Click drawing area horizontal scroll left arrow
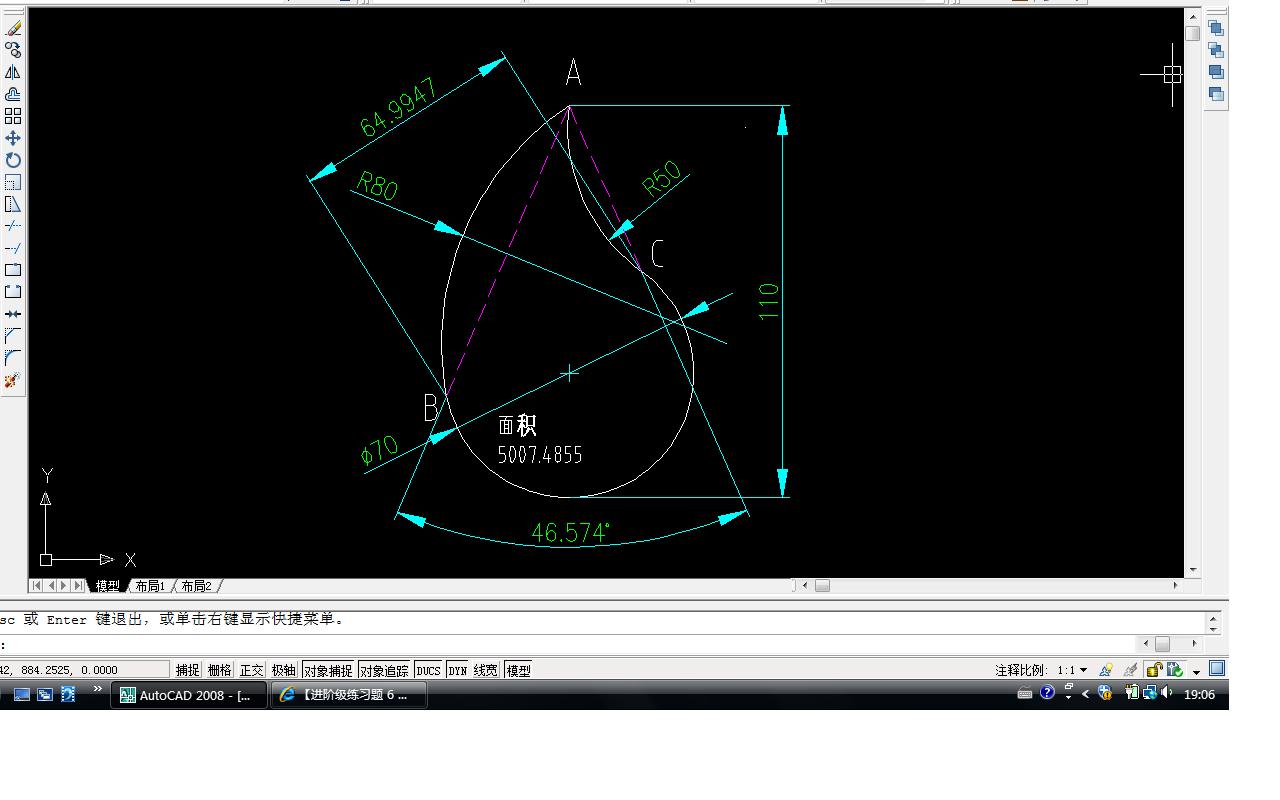The height and width of the screenshot is (800, 1280). click(x=807, y=586)
